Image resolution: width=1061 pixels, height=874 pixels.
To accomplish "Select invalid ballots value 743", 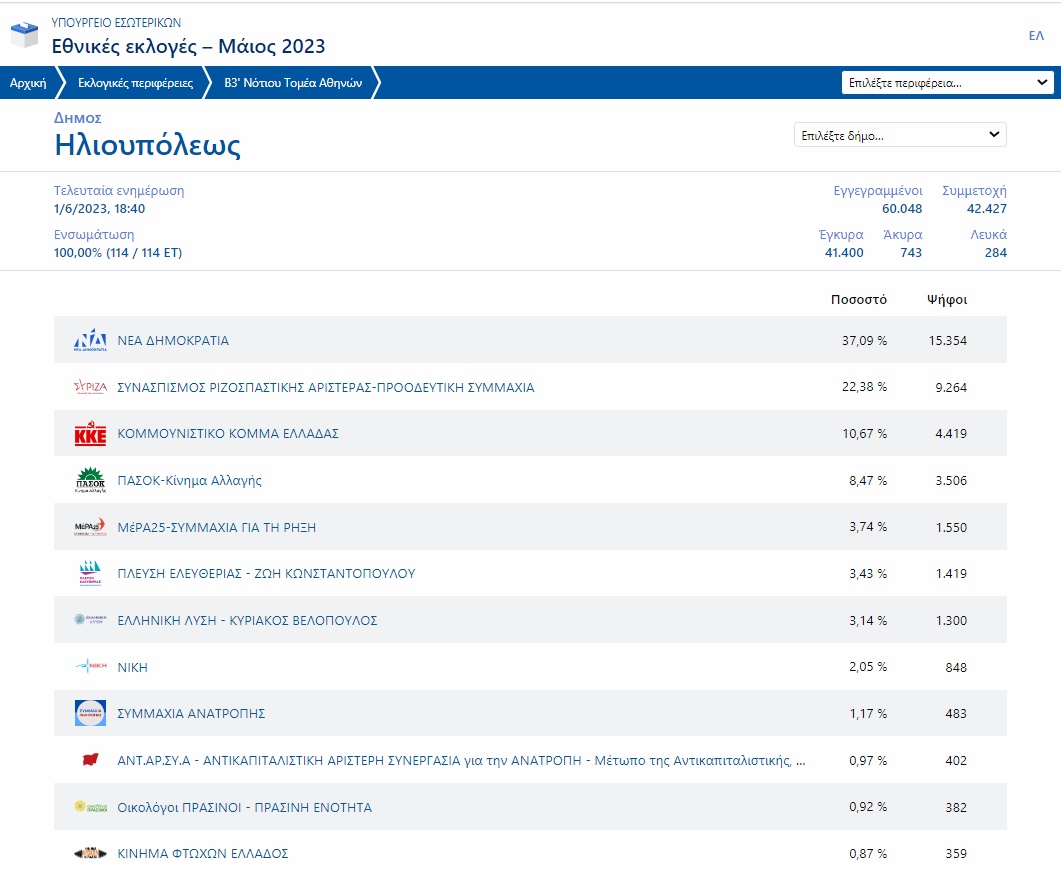I will pyautogui.click(x=911, y=252).
